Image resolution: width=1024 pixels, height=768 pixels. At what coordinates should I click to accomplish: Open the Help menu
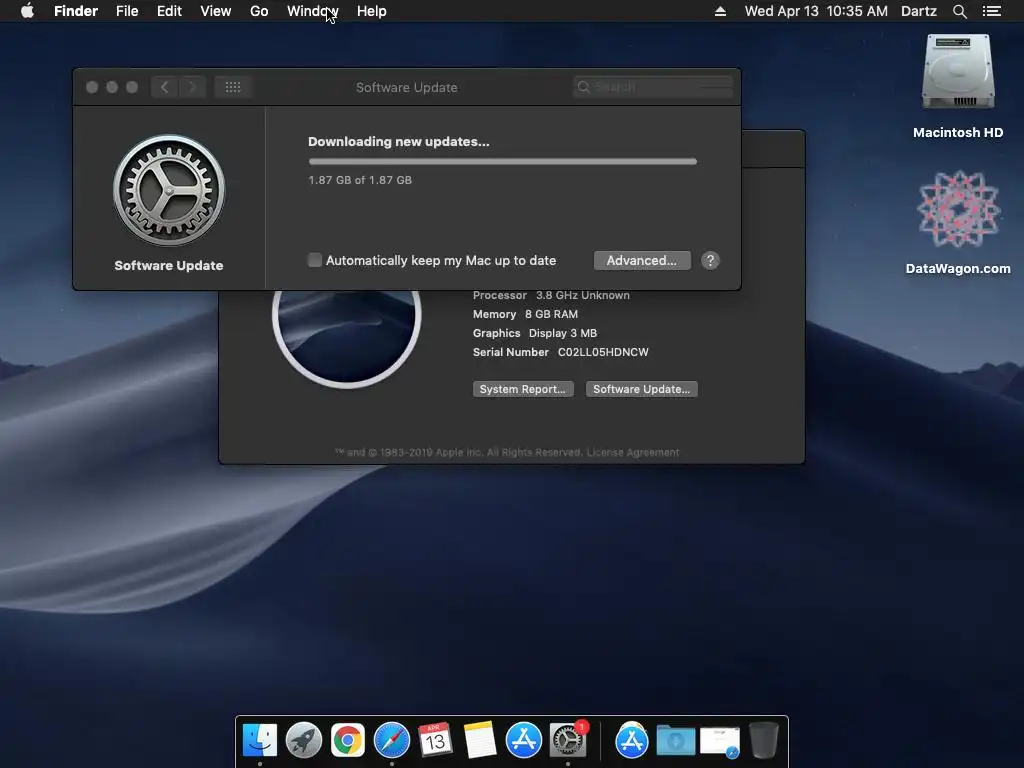pos(372,11)
